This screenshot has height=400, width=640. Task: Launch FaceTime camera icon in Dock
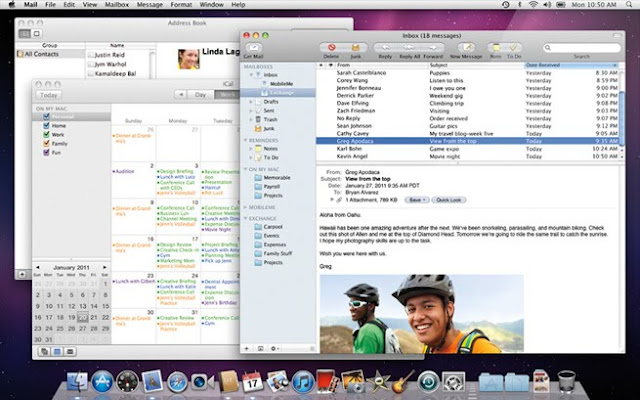(x=202, y=382)
